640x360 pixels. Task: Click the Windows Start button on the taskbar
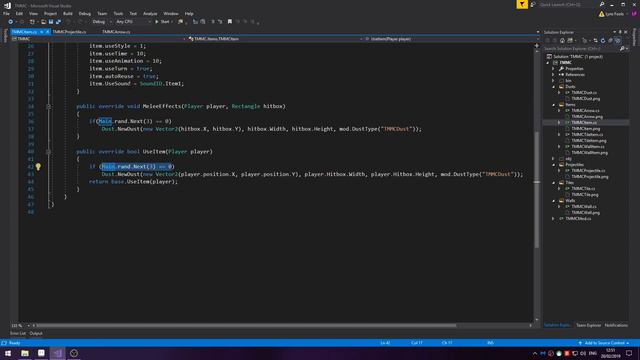[x=8, y=353]
